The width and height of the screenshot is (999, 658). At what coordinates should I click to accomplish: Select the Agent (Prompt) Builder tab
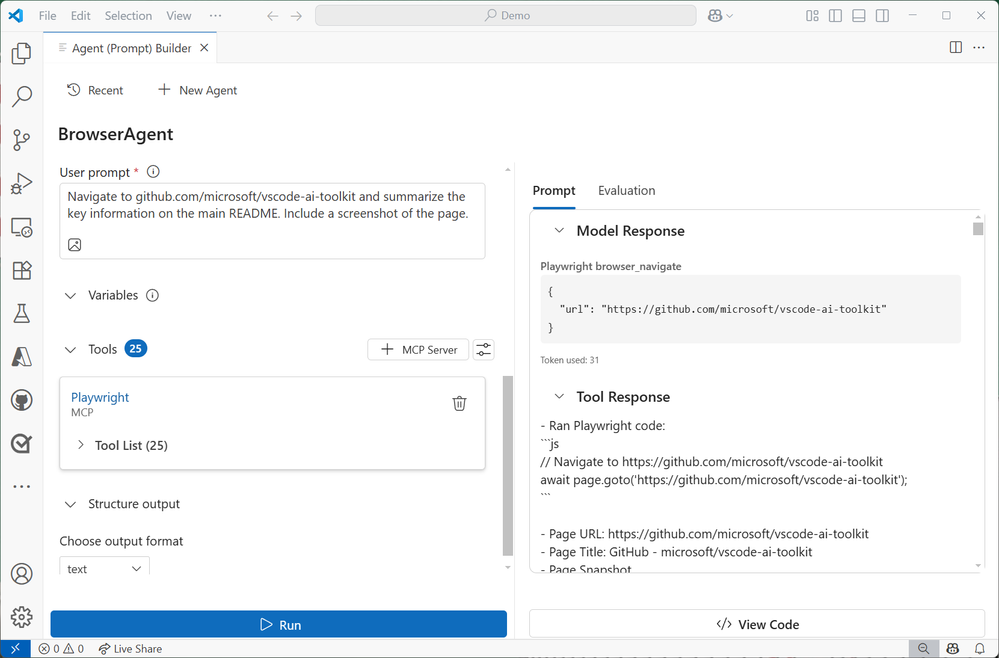[130, 48]
